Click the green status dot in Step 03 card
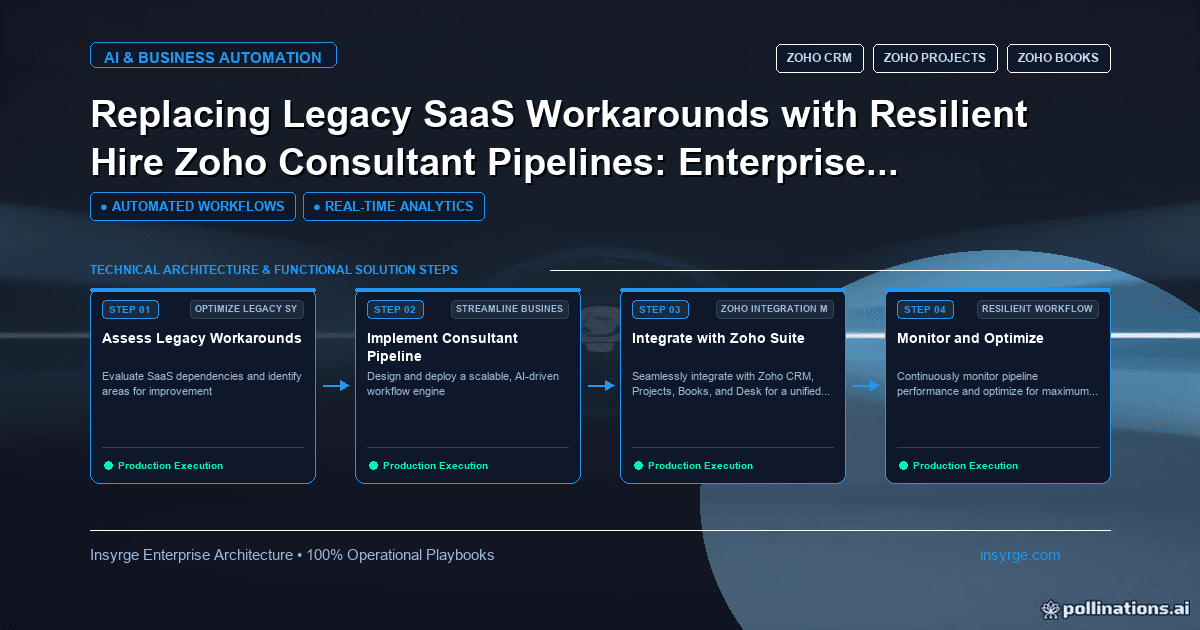Viewport: 1200px width, 630px height. tap(638, 465)
